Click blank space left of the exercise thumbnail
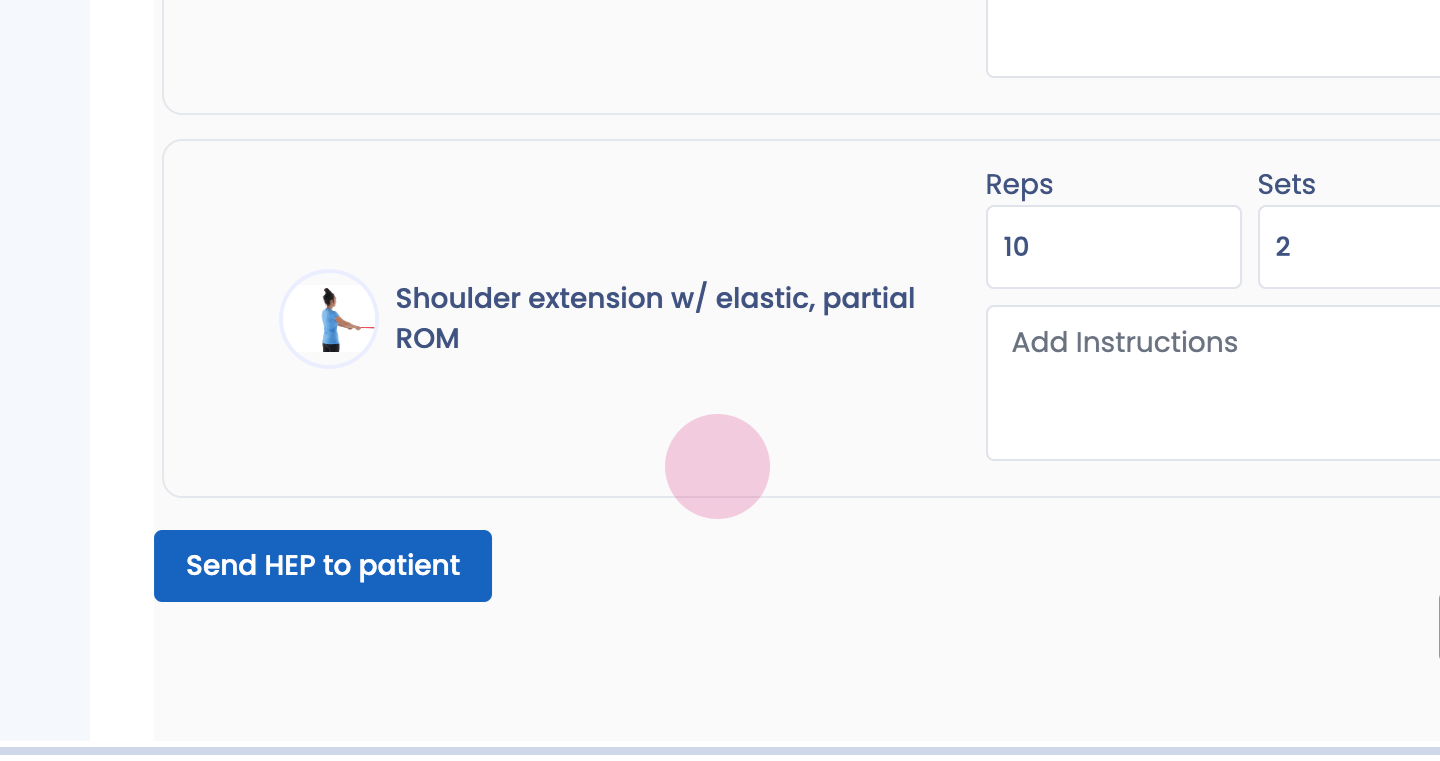This screenshot has height=761, width=1440. click(x=222, y=319)
